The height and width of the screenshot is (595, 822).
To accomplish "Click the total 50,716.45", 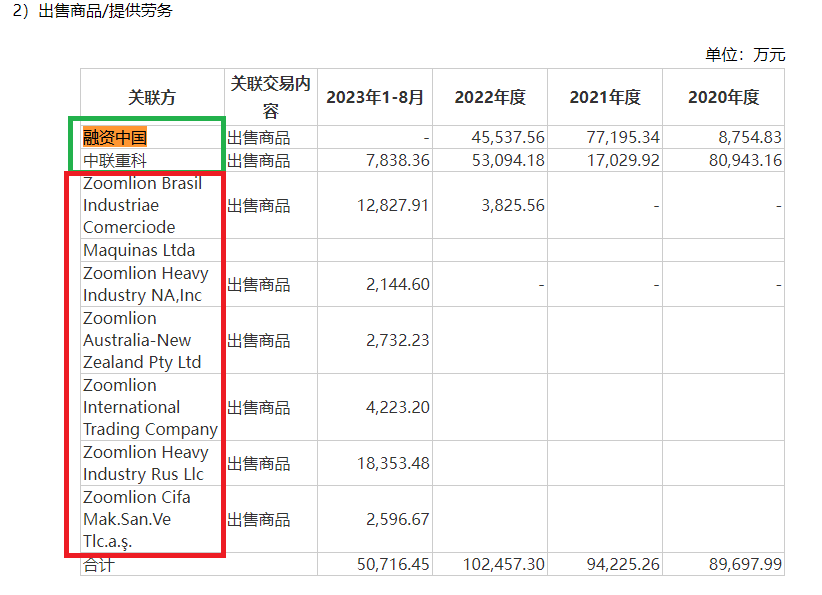I will pos(393,565).
